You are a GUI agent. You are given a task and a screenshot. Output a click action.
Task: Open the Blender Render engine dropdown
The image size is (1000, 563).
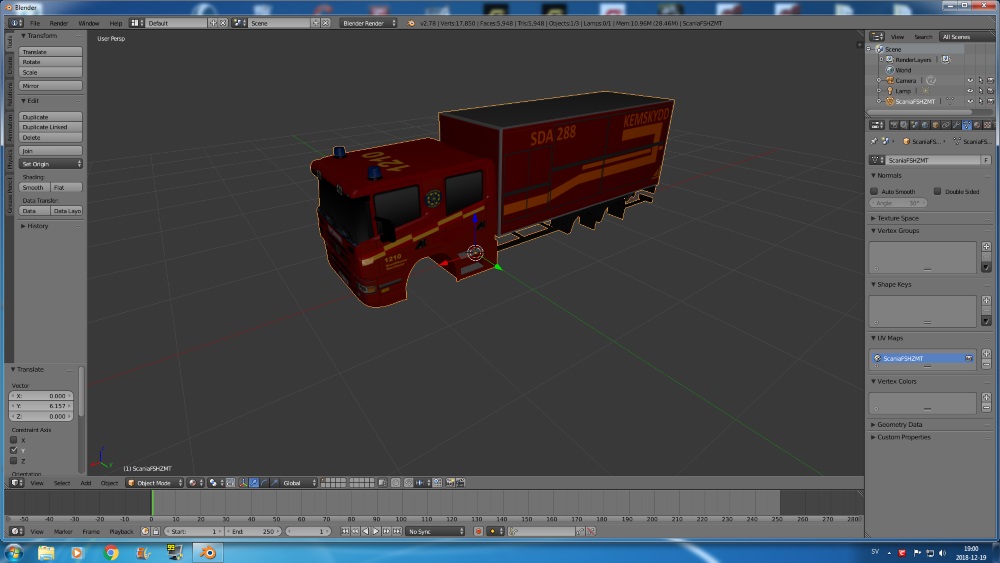tap(368, 23)
